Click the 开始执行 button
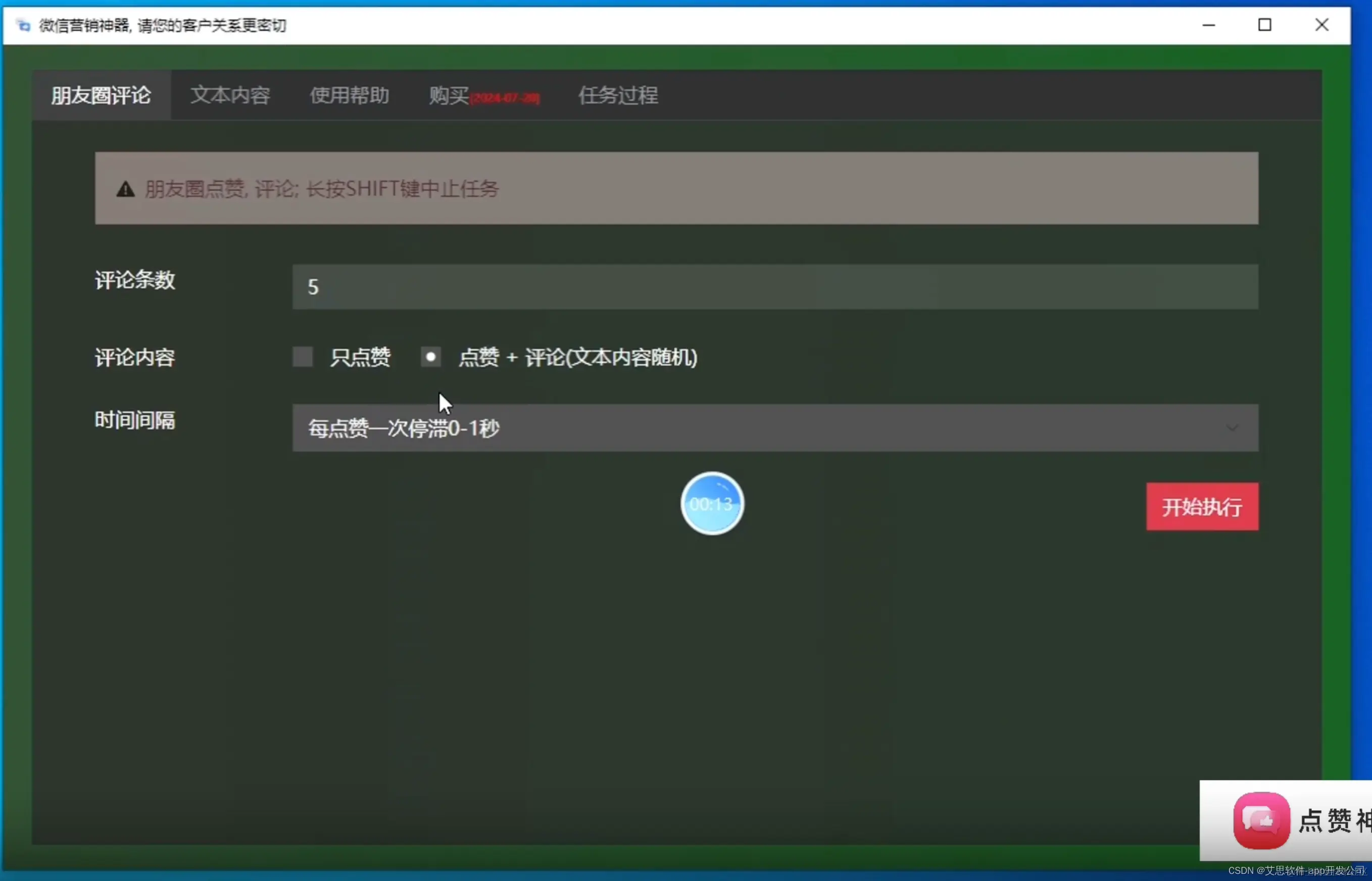The height and width of the screenshot is (881, 1372). click(x=1202, y=507)
